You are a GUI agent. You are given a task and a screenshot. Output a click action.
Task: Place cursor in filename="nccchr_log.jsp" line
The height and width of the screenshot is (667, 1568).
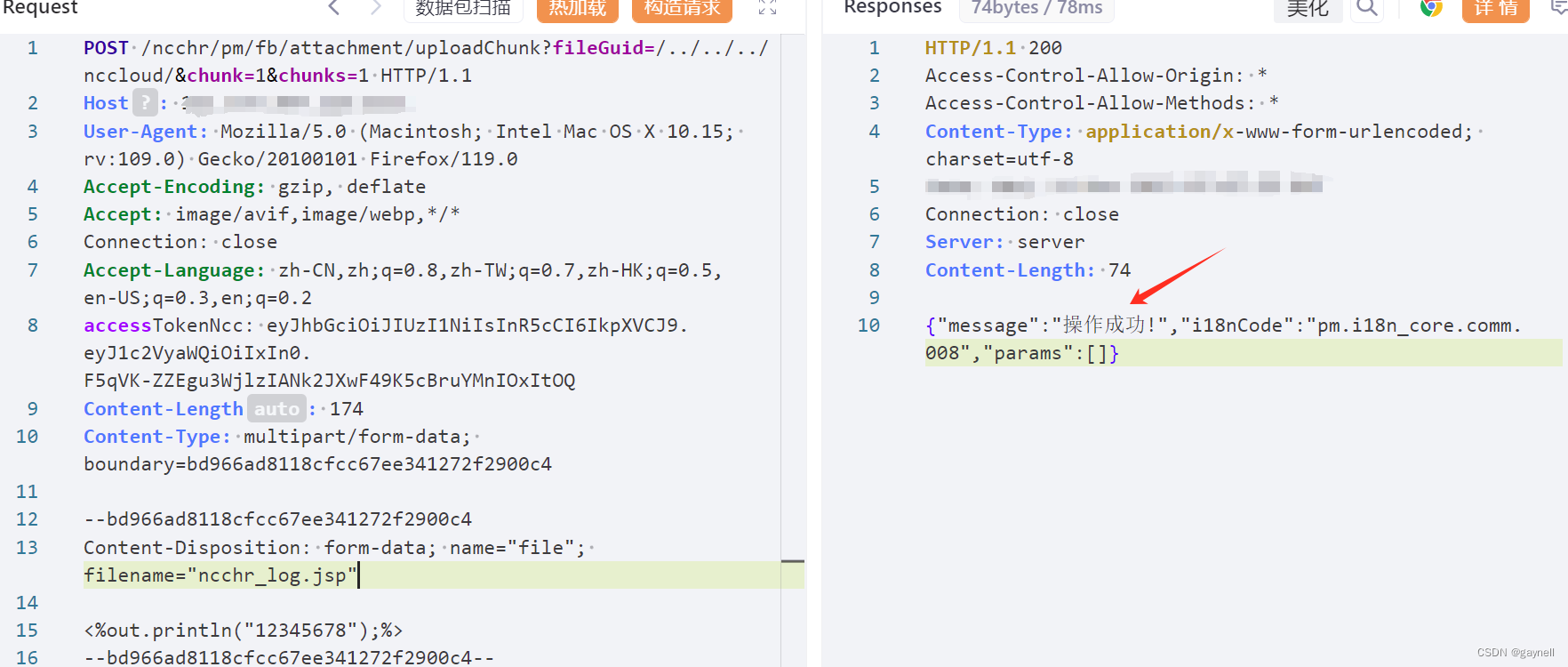[220, 575]
